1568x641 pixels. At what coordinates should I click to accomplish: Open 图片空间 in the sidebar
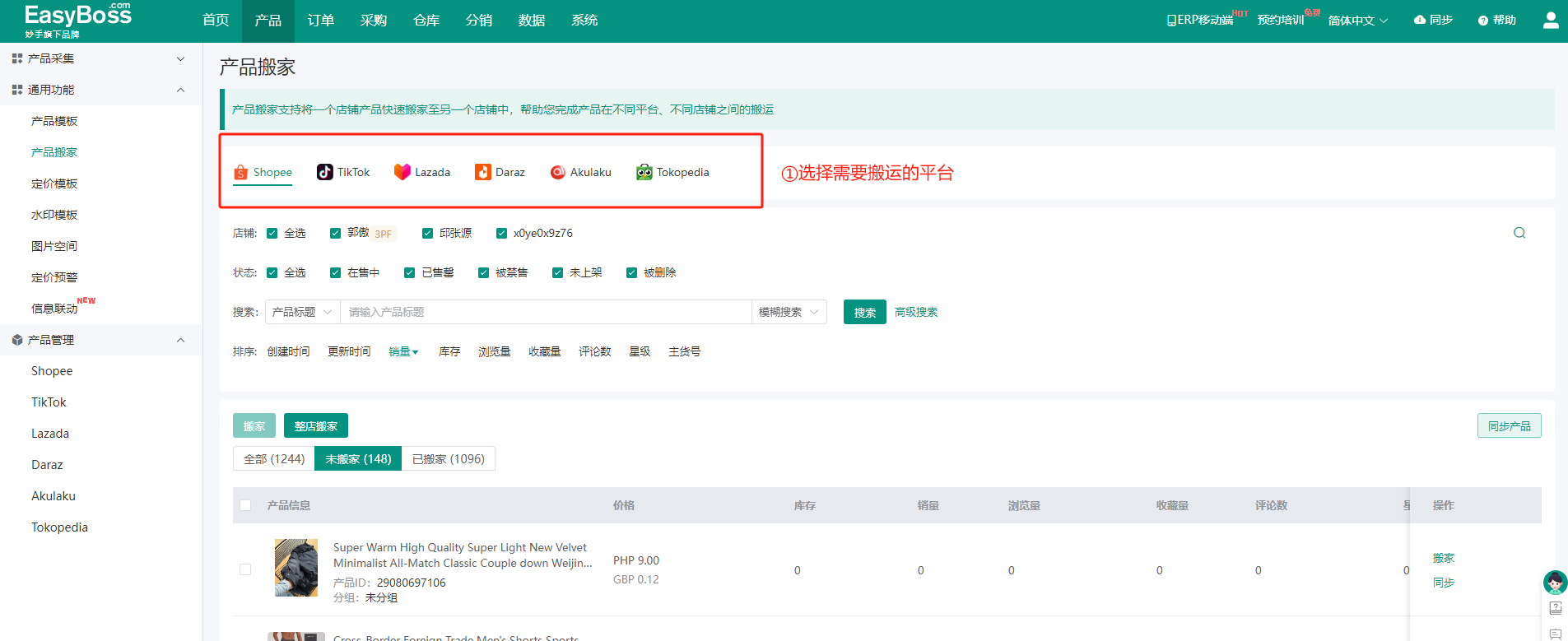pos(54,246)
